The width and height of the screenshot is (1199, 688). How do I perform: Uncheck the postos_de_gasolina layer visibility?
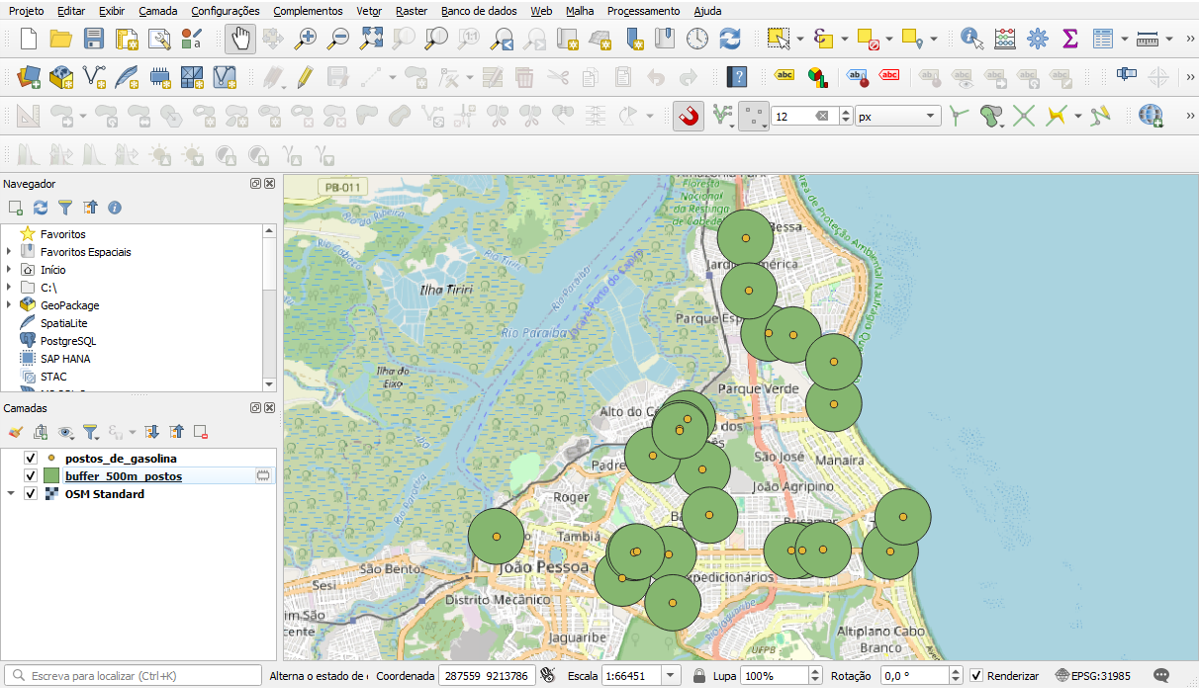[x=30, y=458]
